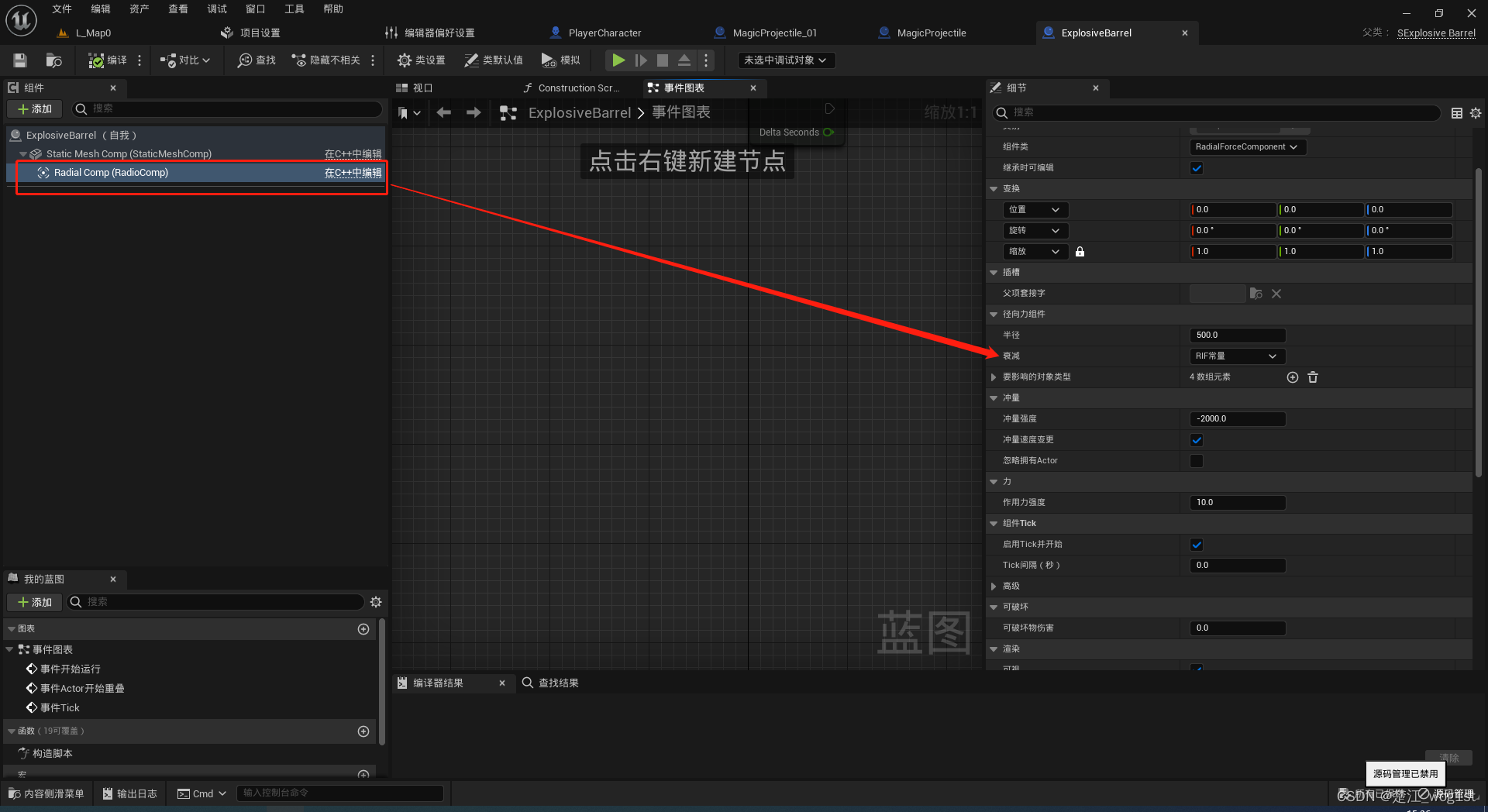Add an element to object types array
This screenshot has height=812, width=1488.
pyautogui.click(x=1293, y=377)
